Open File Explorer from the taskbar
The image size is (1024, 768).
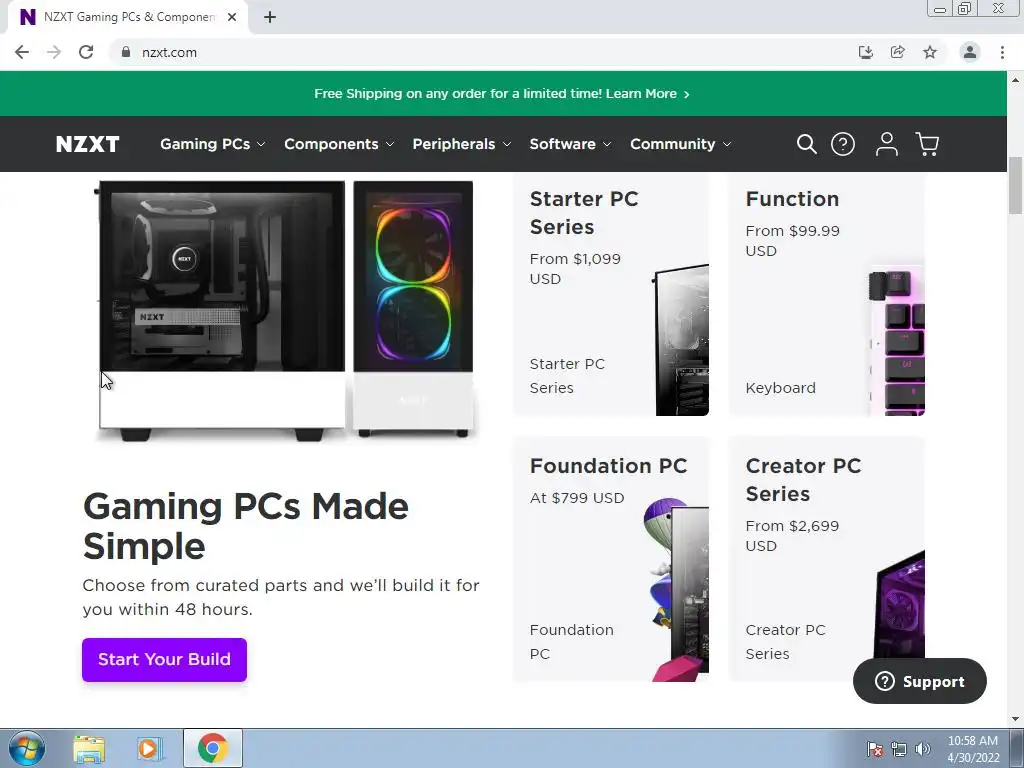point(89,748)
